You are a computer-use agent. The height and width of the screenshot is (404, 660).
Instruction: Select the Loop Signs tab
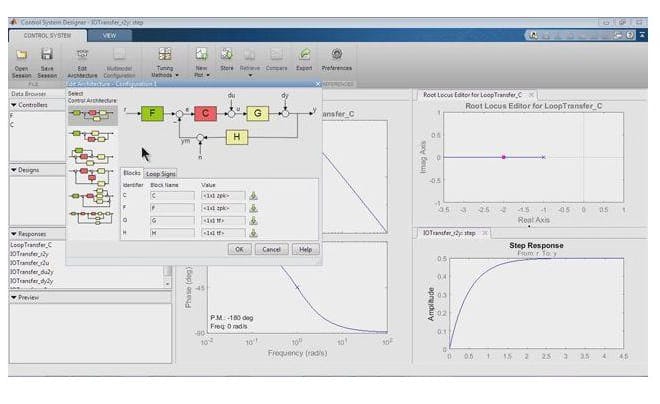click(x=160, y=174)
